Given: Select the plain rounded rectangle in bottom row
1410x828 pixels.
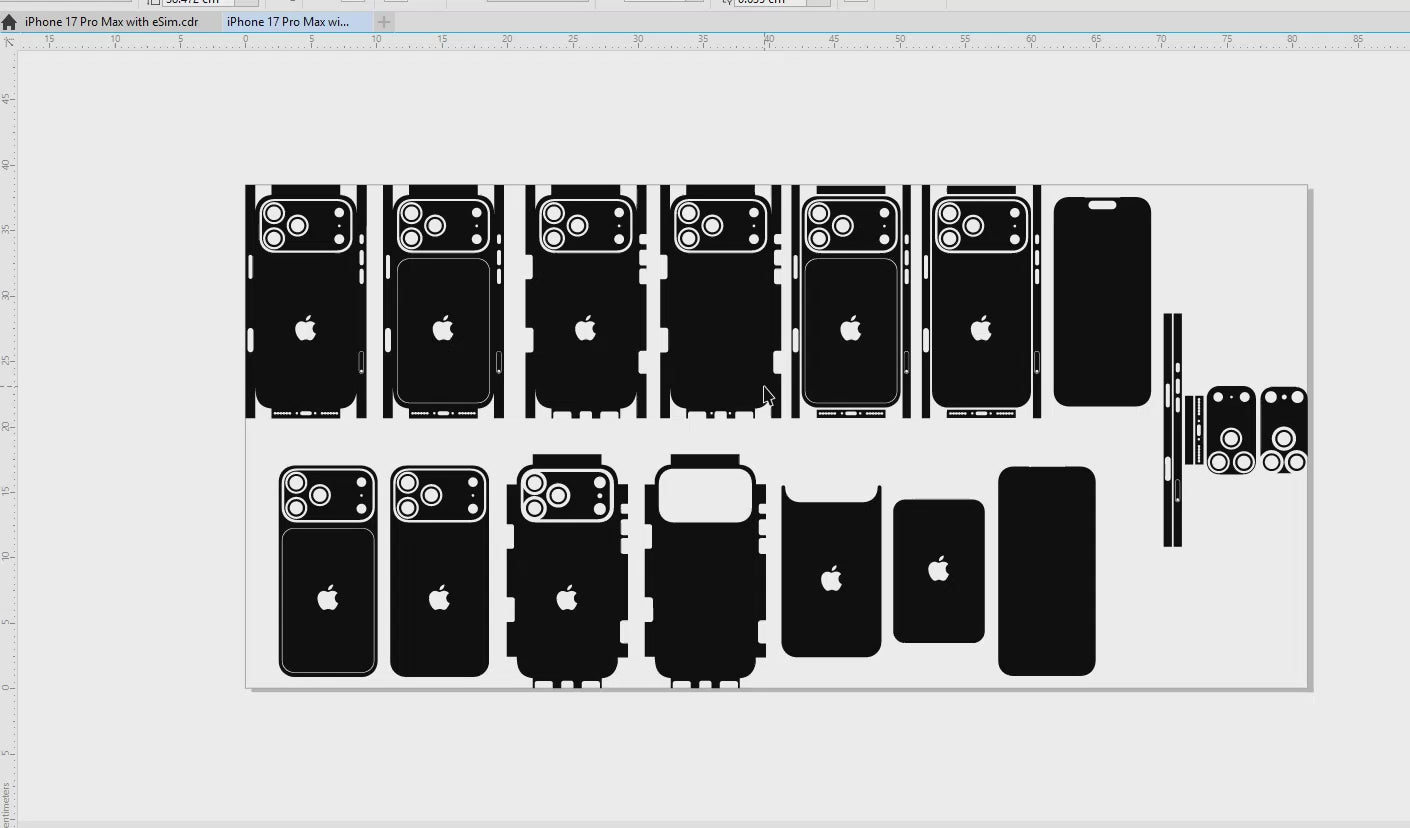Looking at the screenshot, I should (x=1046, y=570).
